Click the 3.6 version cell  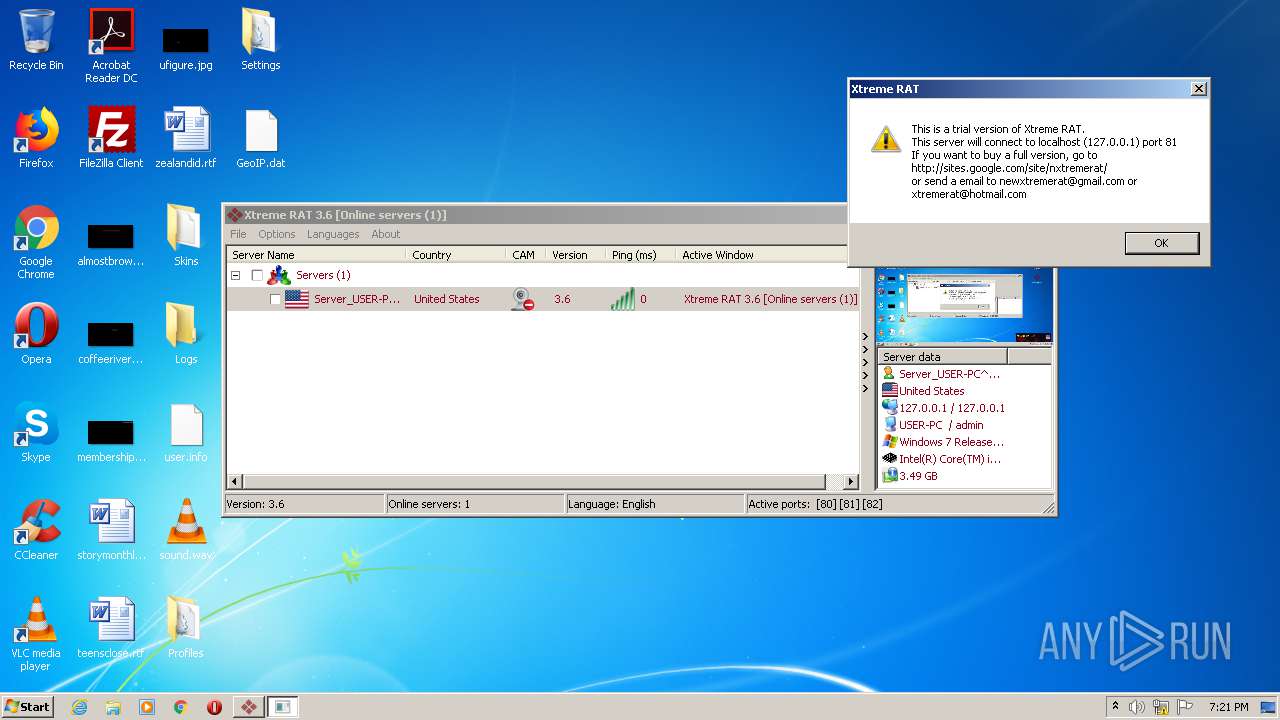[x=562, y=299]
